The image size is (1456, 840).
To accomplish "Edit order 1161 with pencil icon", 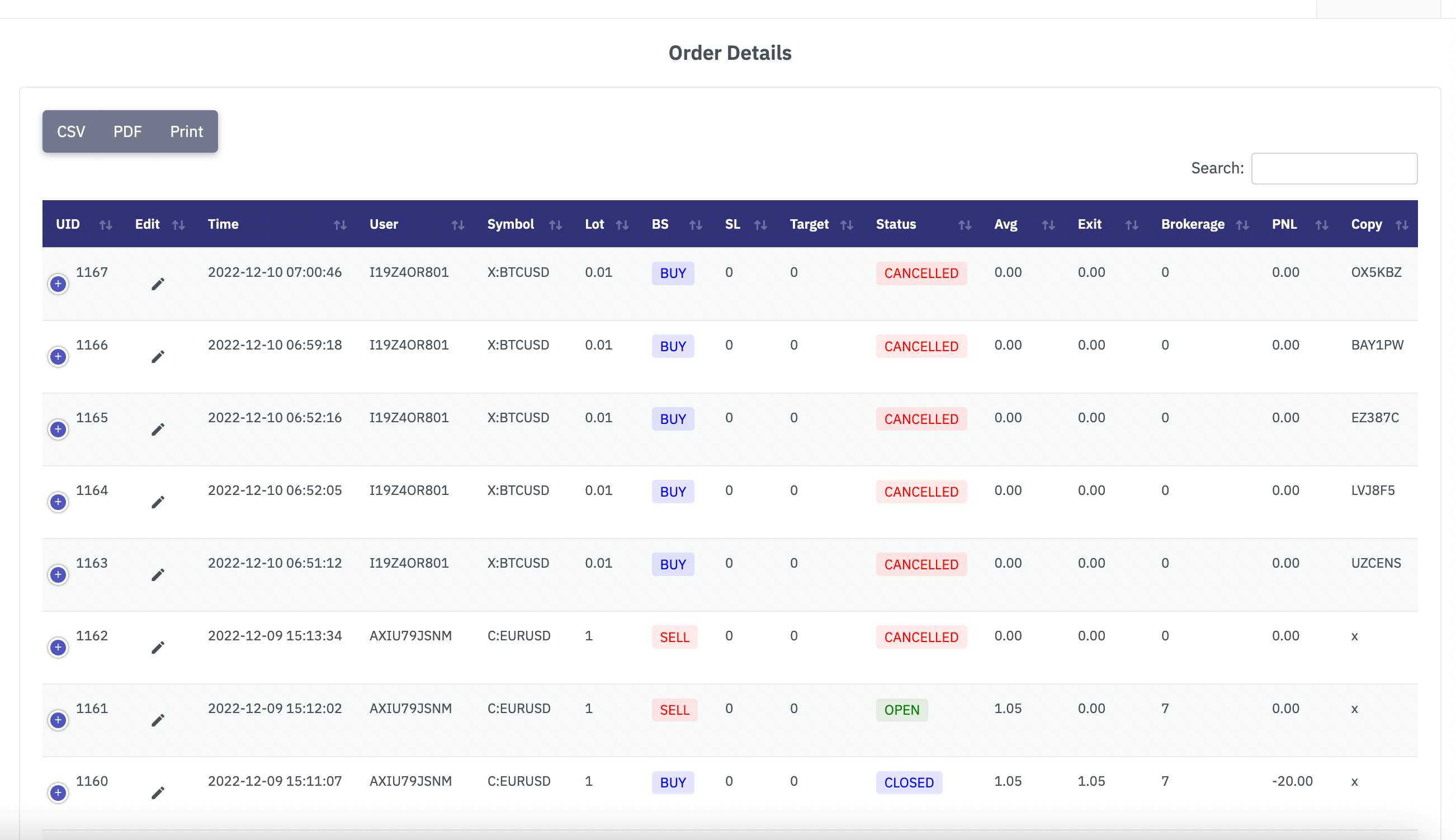I will (158, 720).
